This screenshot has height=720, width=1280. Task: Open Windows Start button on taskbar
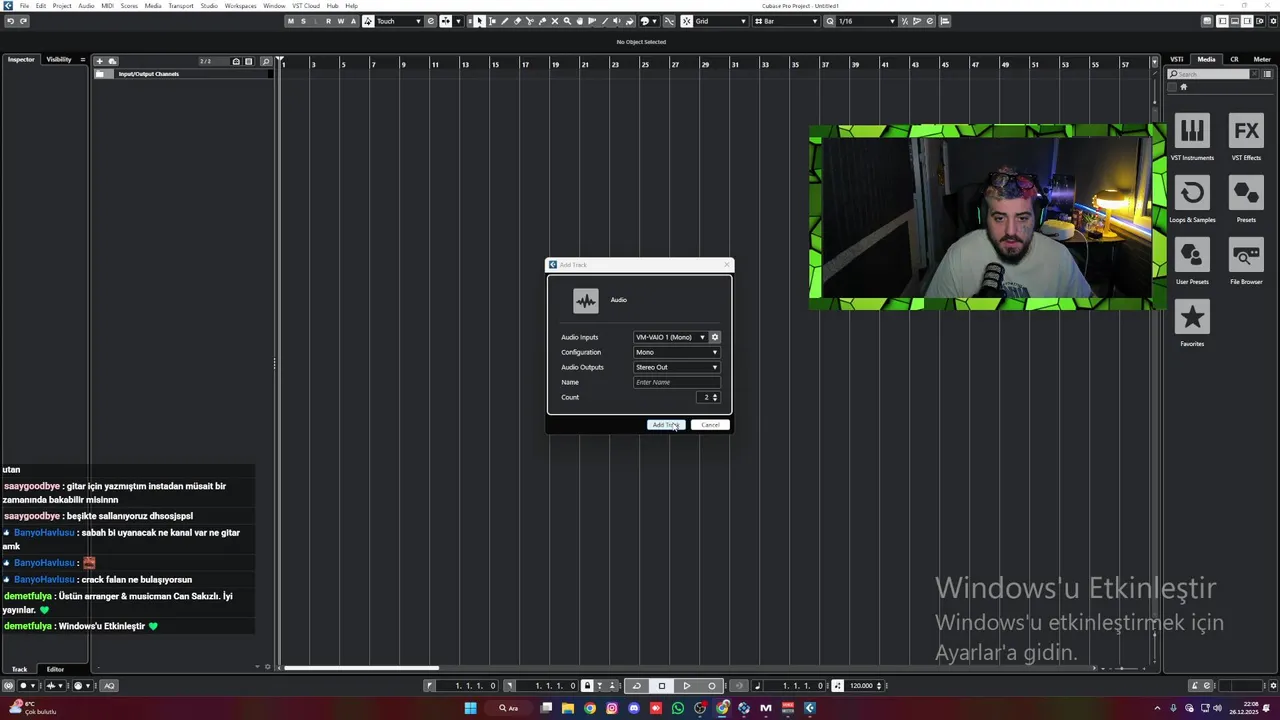(471, 708)
